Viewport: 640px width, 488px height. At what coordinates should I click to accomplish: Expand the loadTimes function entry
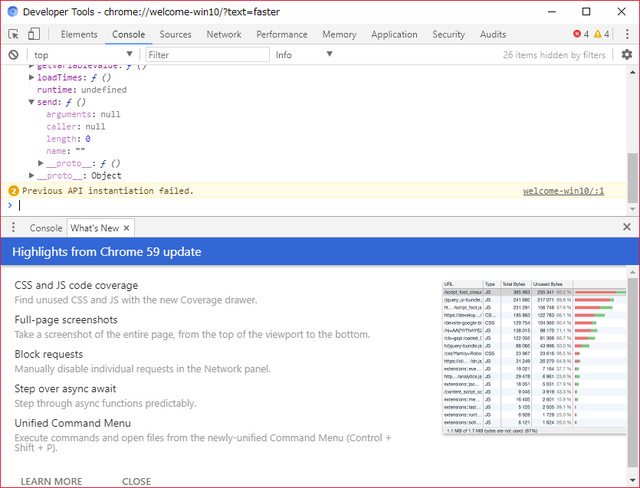coord(31,78)
